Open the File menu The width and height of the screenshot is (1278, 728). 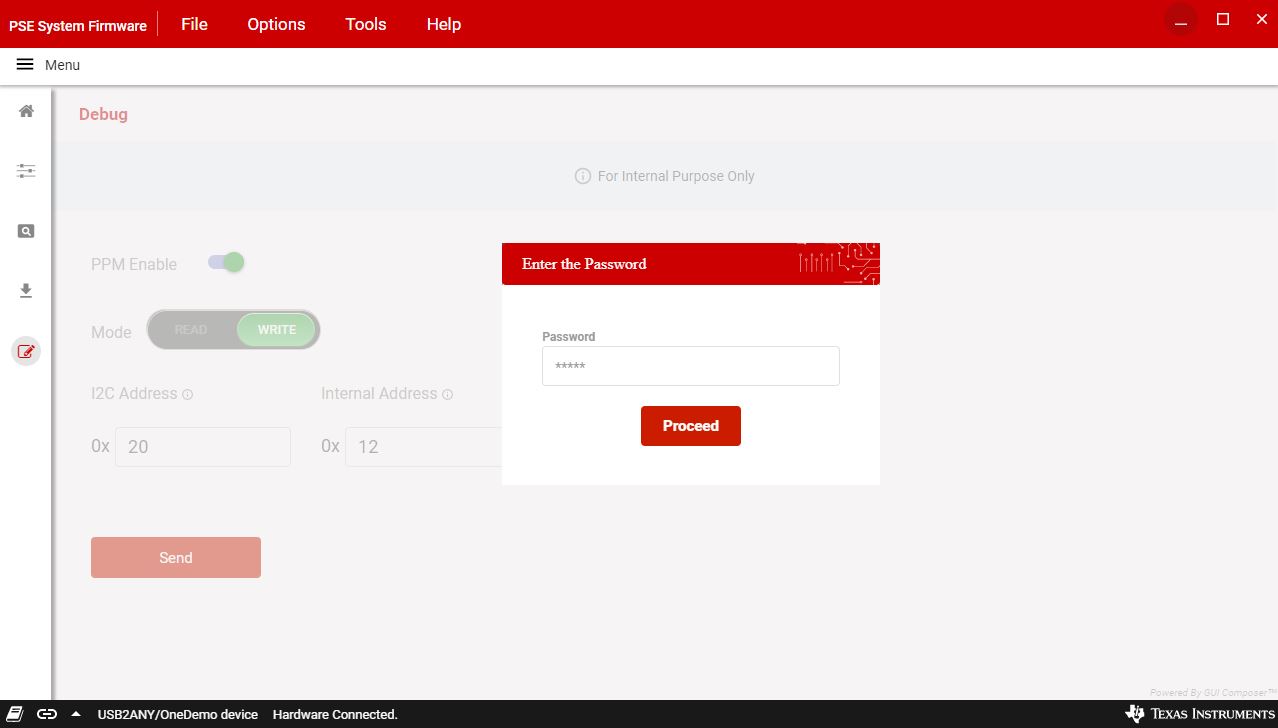[x=194, y=24]
